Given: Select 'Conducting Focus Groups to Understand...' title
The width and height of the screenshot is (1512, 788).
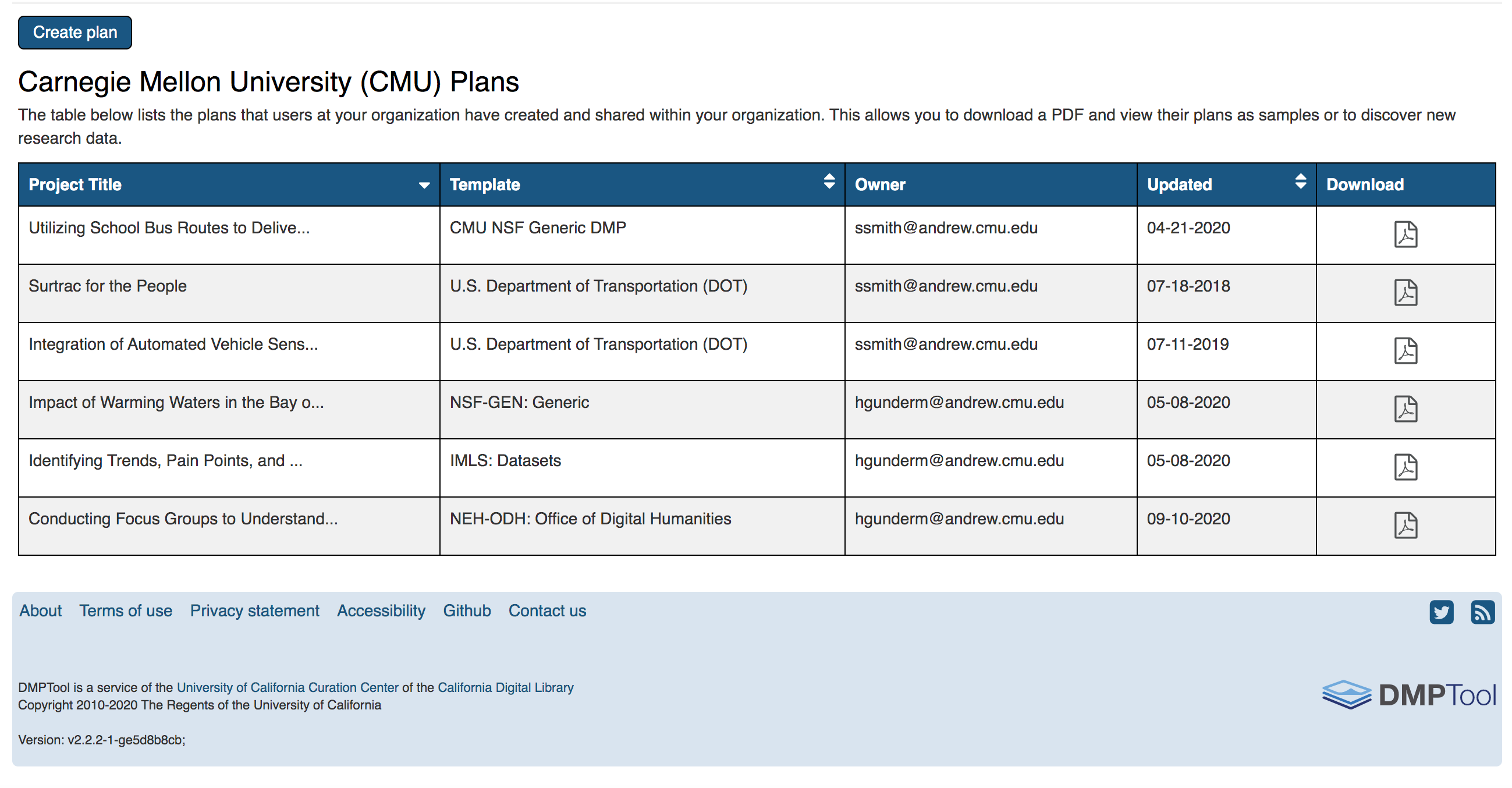Looking at the screenshot, I should [183, 518].
